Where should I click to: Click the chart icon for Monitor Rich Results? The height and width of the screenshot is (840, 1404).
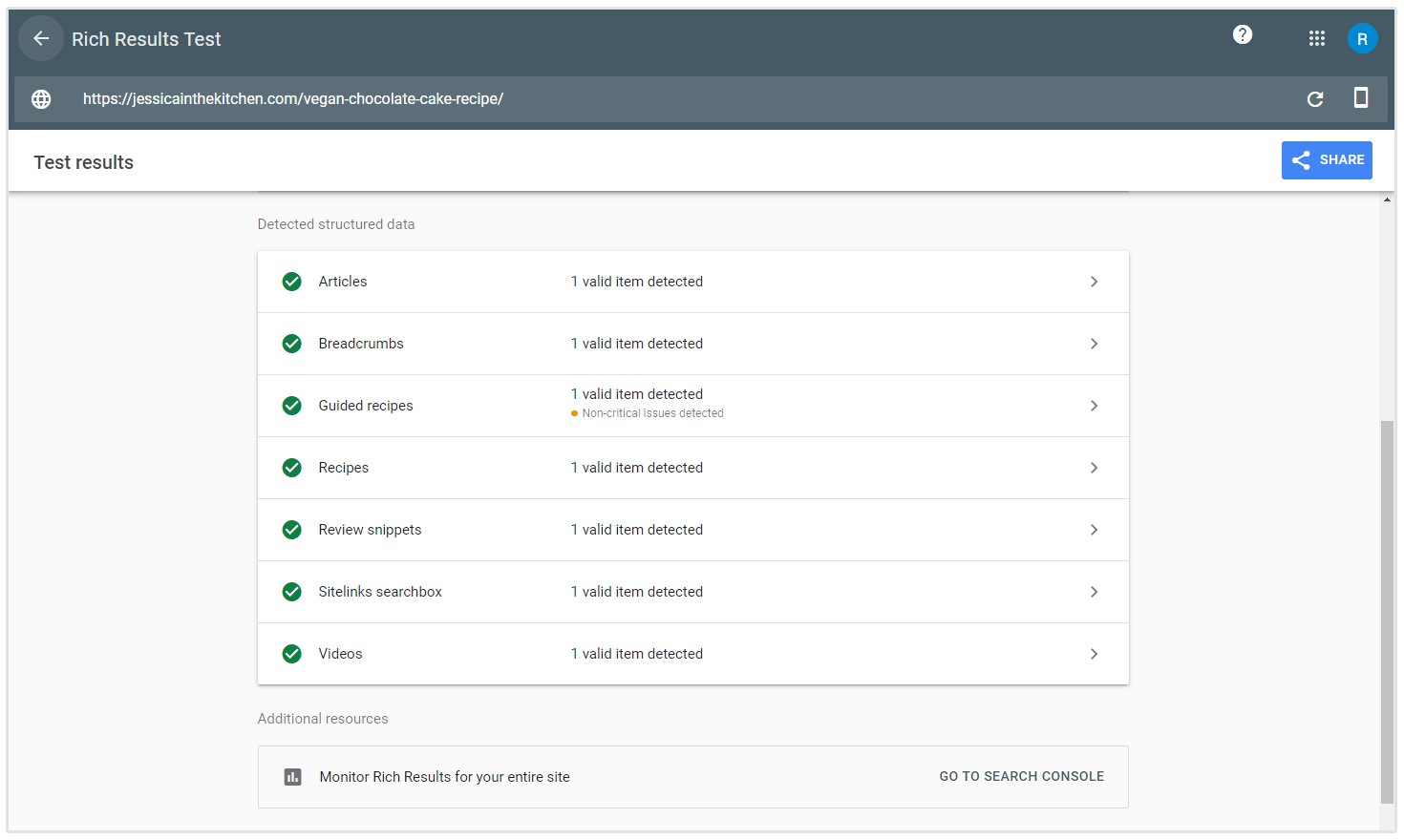pos(293,777)
